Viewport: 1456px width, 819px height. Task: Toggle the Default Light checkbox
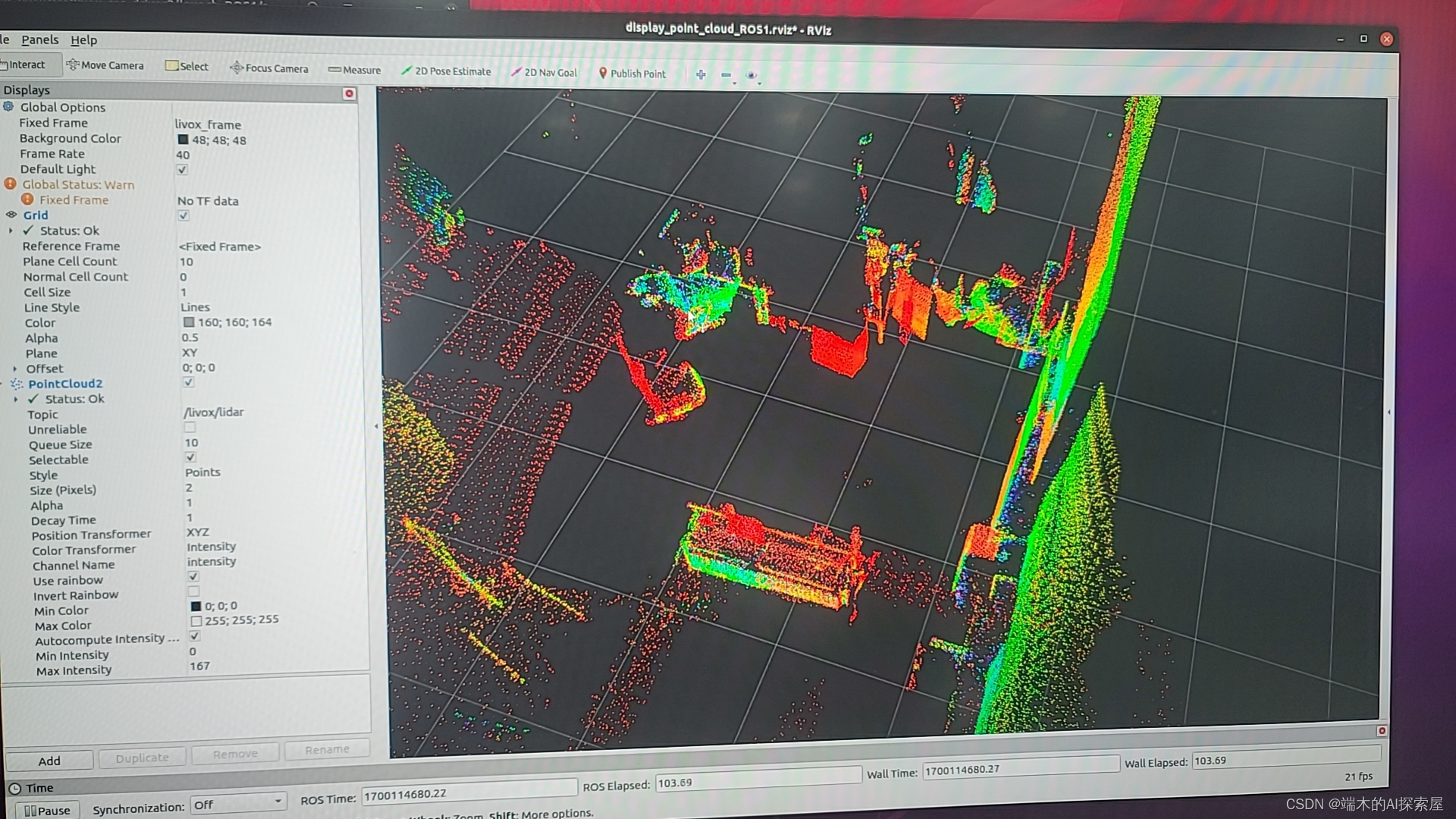(182, 169)
